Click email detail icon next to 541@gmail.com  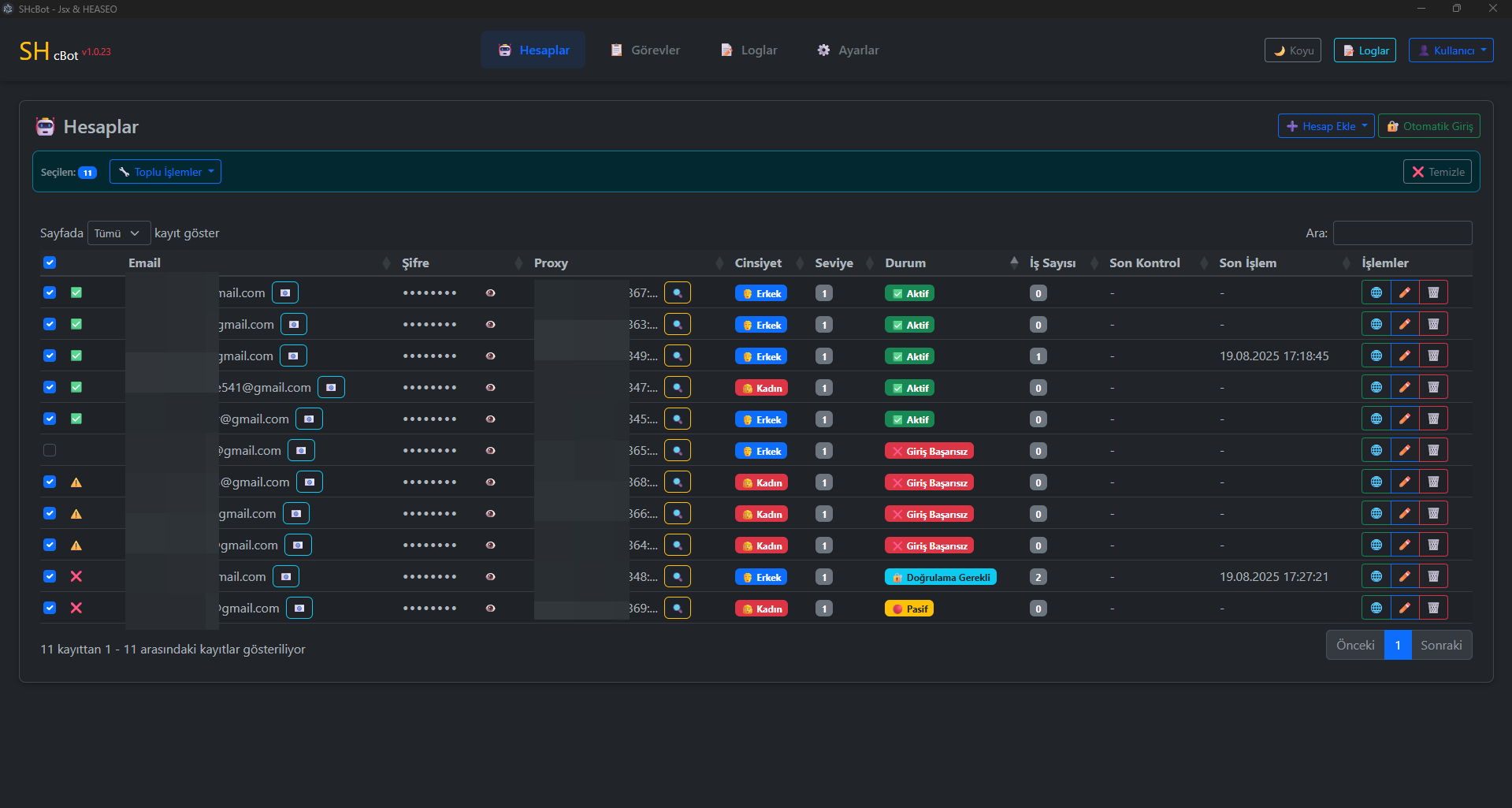click(x=331, y=387)
